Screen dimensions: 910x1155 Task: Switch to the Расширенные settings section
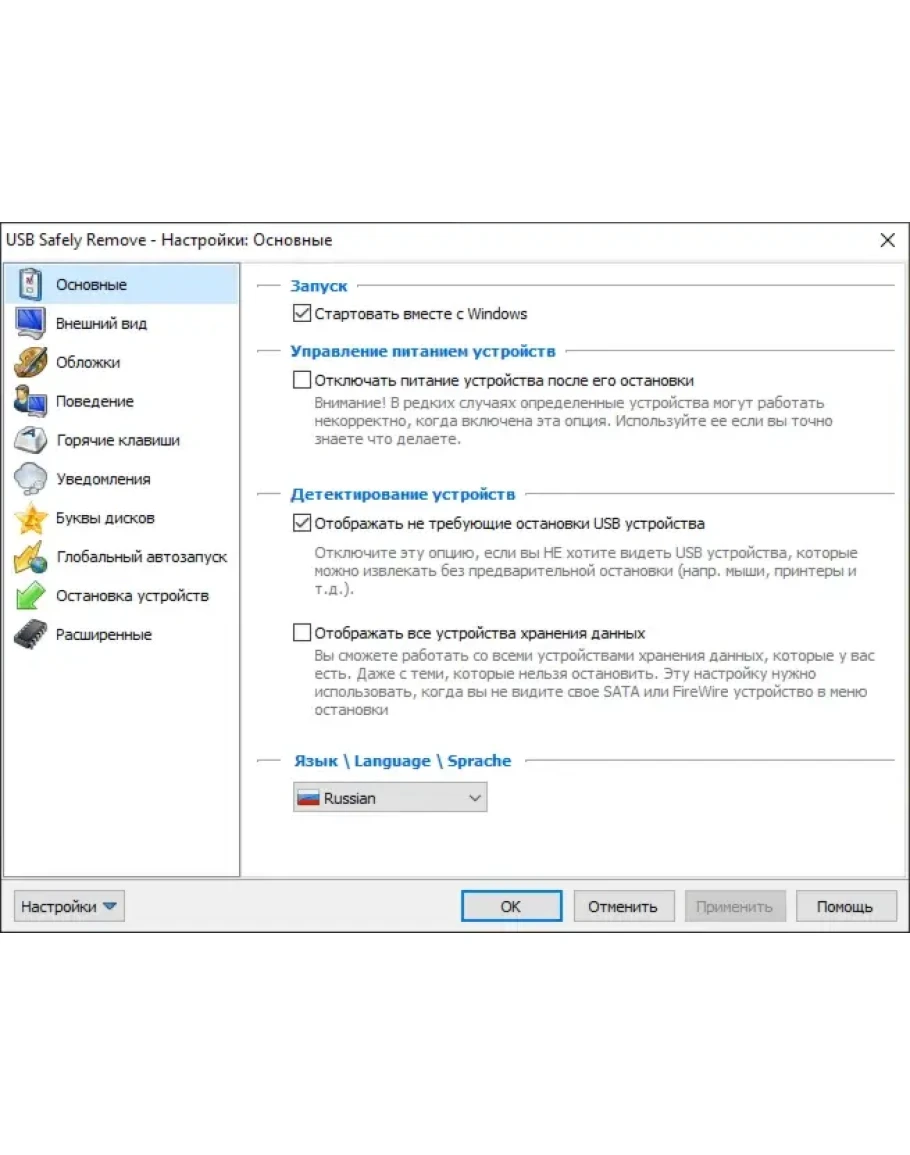point(104,635)
